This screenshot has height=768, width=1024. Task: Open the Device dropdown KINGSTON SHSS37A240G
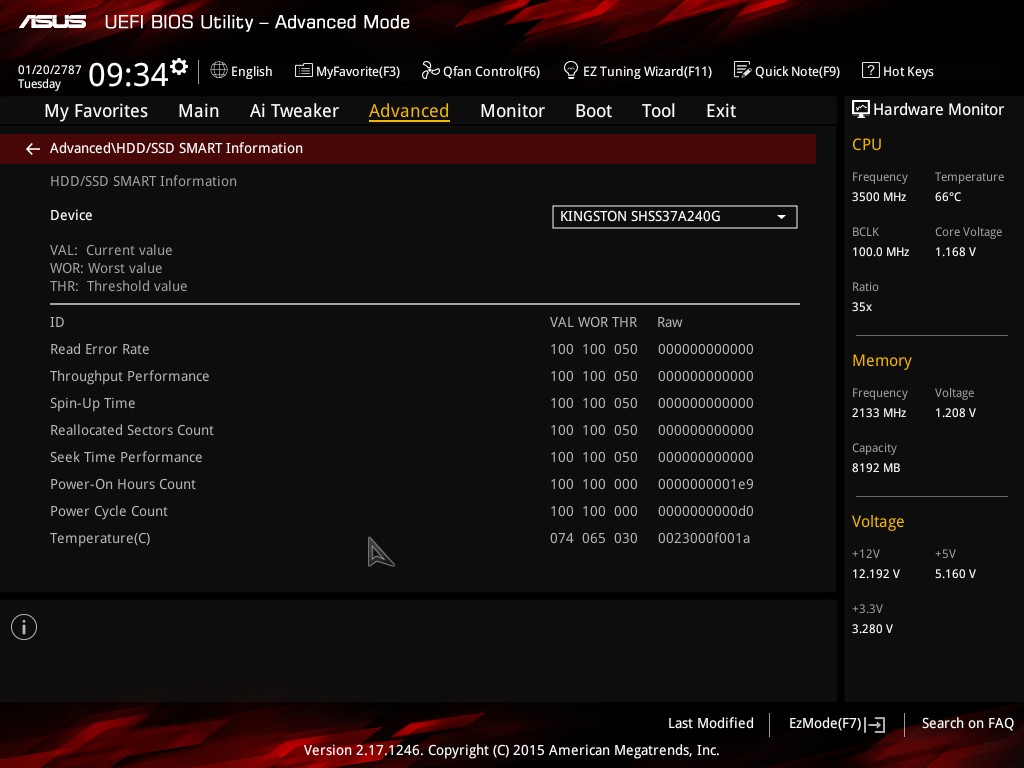click(x=675, y=217)
